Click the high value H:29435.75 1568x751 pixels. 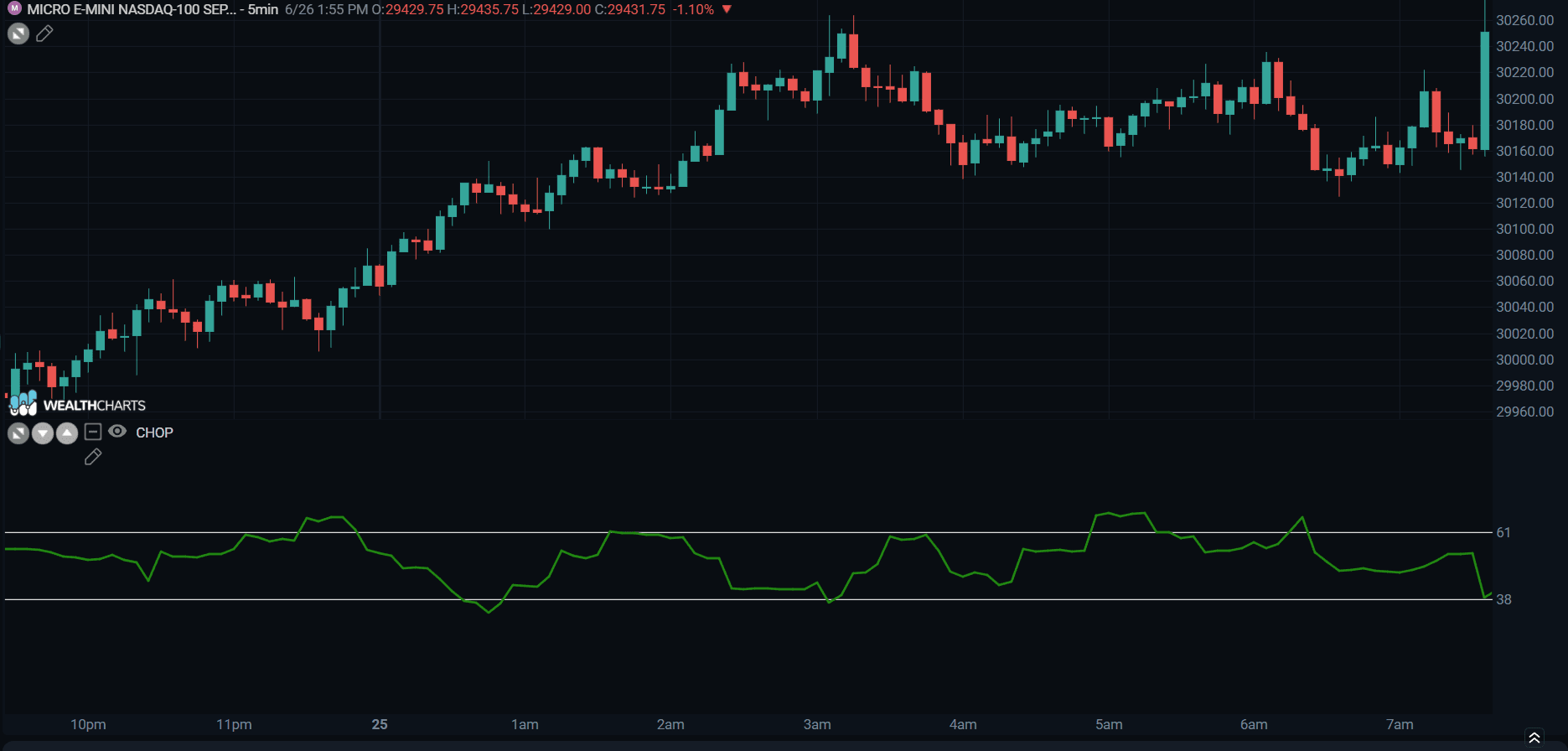[483, 9]
